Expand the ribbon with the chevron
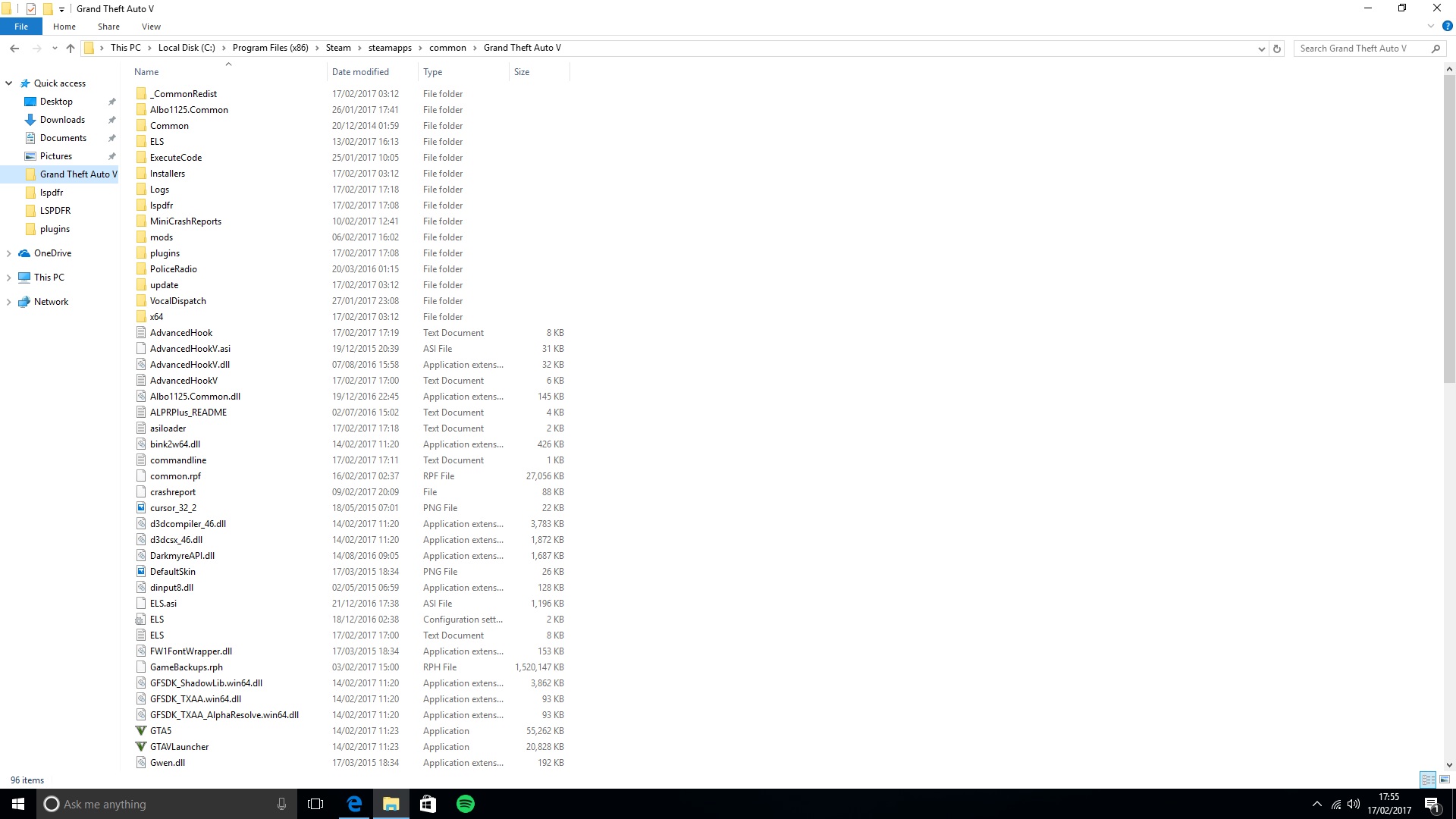1456x819 pixels. click(x=1431, y=27)
